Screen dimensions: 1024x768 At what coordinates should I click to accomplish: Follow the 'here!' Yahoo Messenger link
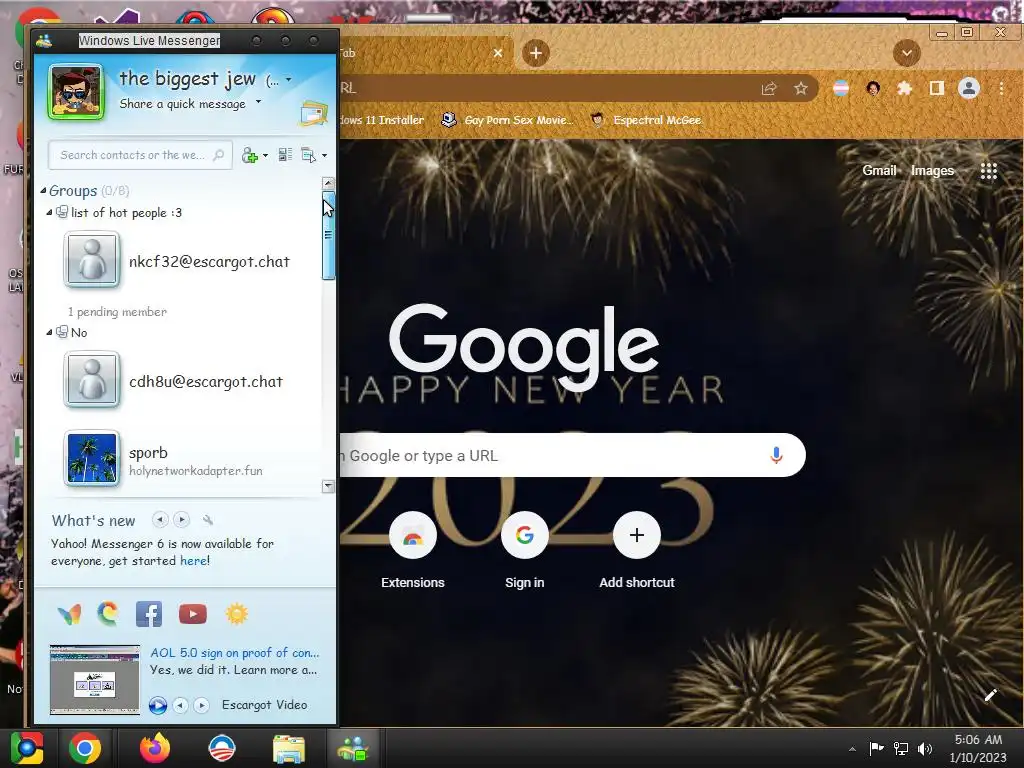(x=195, y=561)
